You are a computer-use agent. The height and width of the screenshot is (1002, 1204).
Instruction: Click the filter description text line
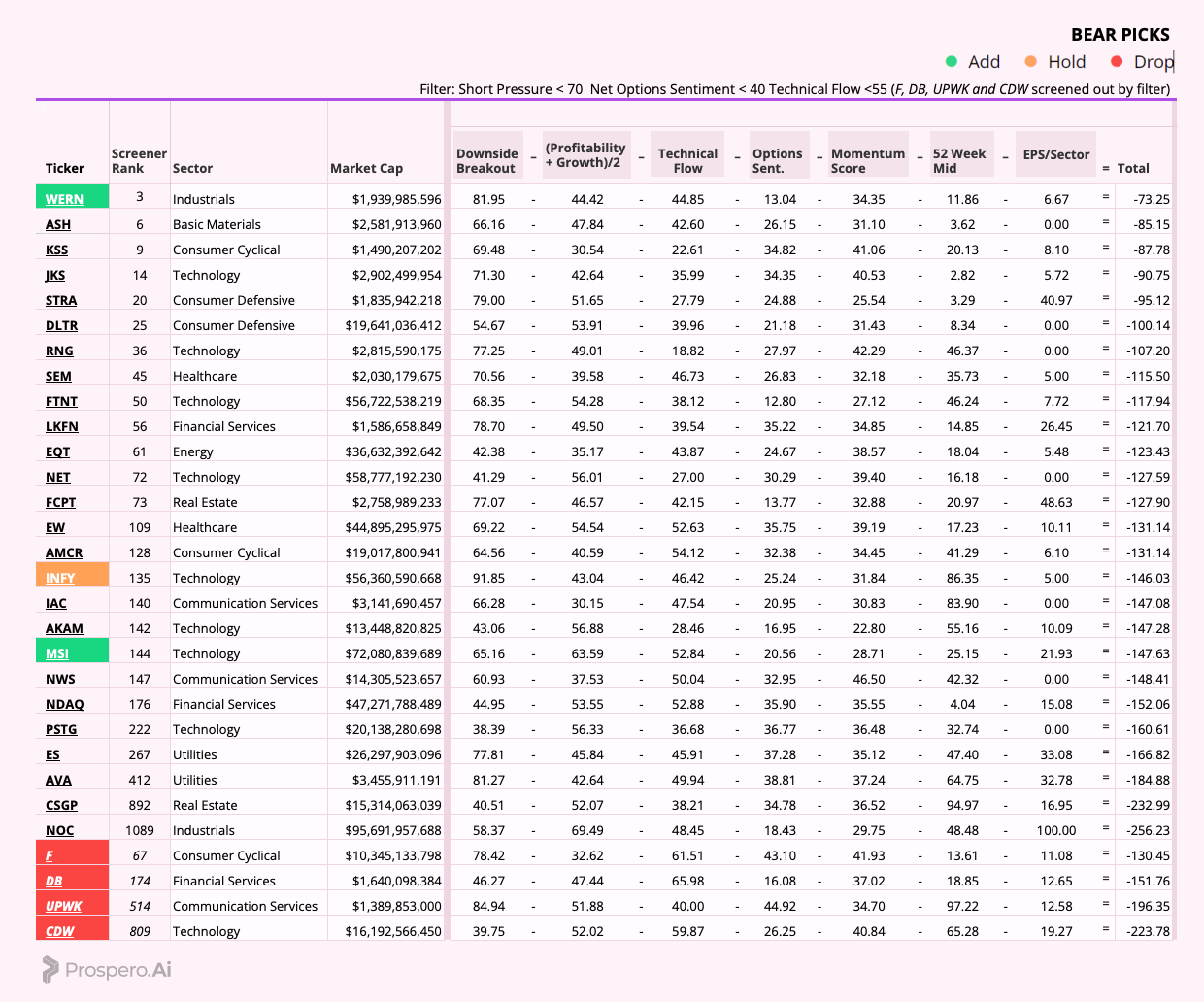point(795,89)
